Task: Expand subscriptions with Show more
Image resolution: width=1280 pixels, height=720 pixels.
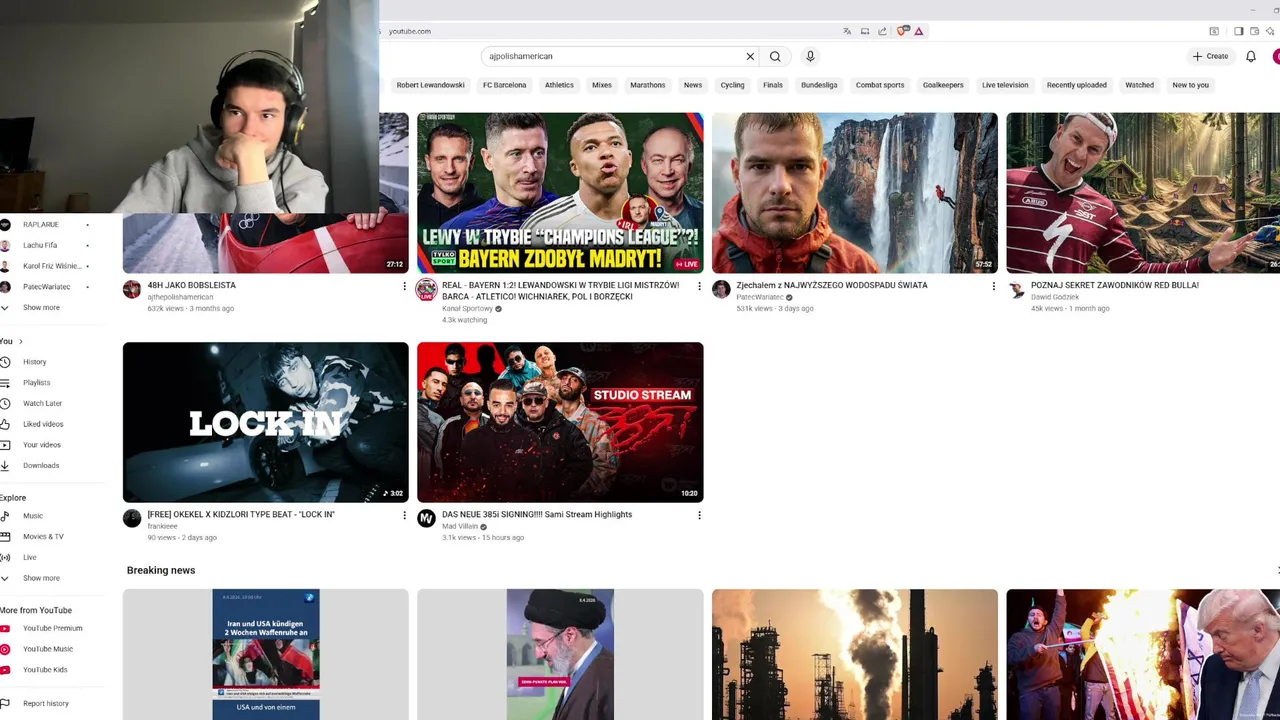Action: pos(41,307)
